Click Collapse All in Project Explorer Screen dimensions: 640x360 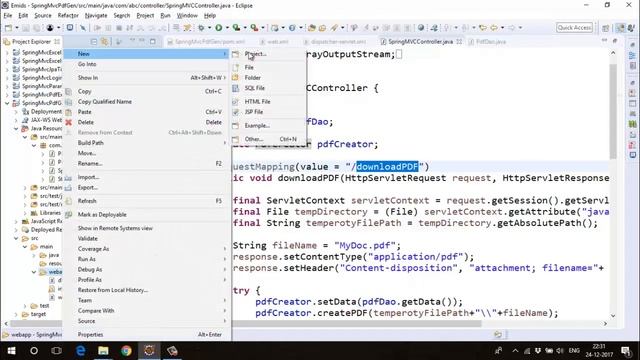coord(94,42)
